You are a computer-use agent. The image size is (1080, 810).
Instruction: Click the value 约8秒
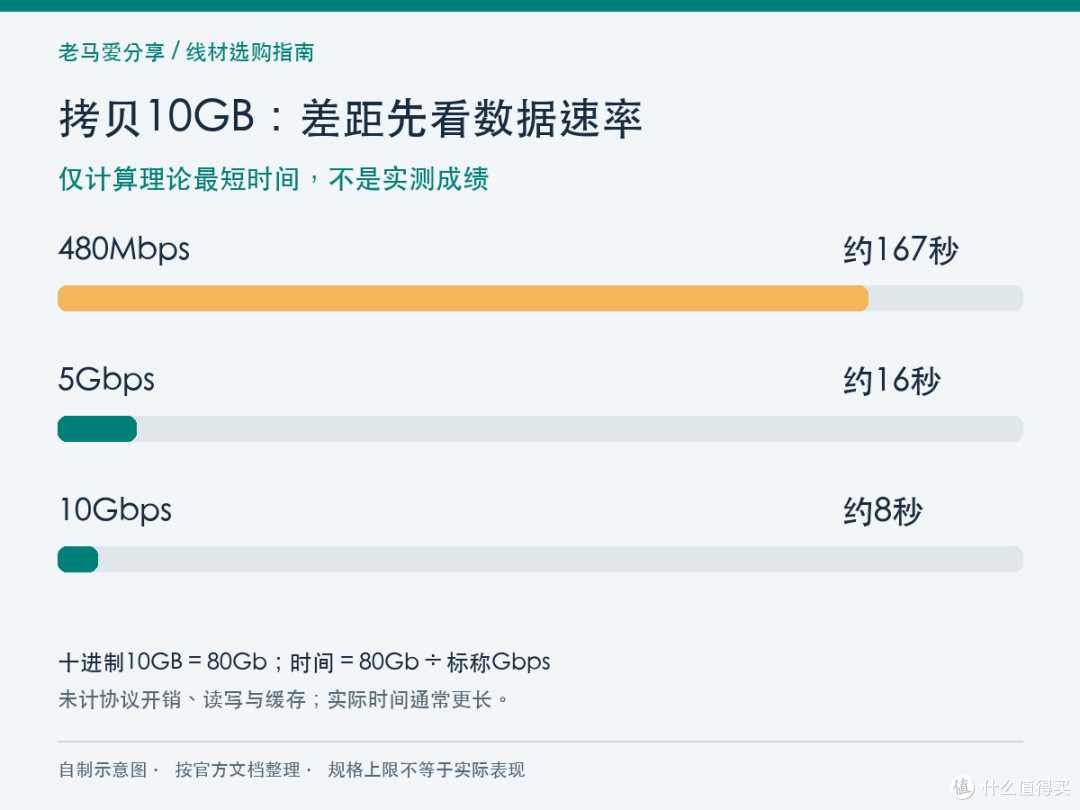(883, 512)
